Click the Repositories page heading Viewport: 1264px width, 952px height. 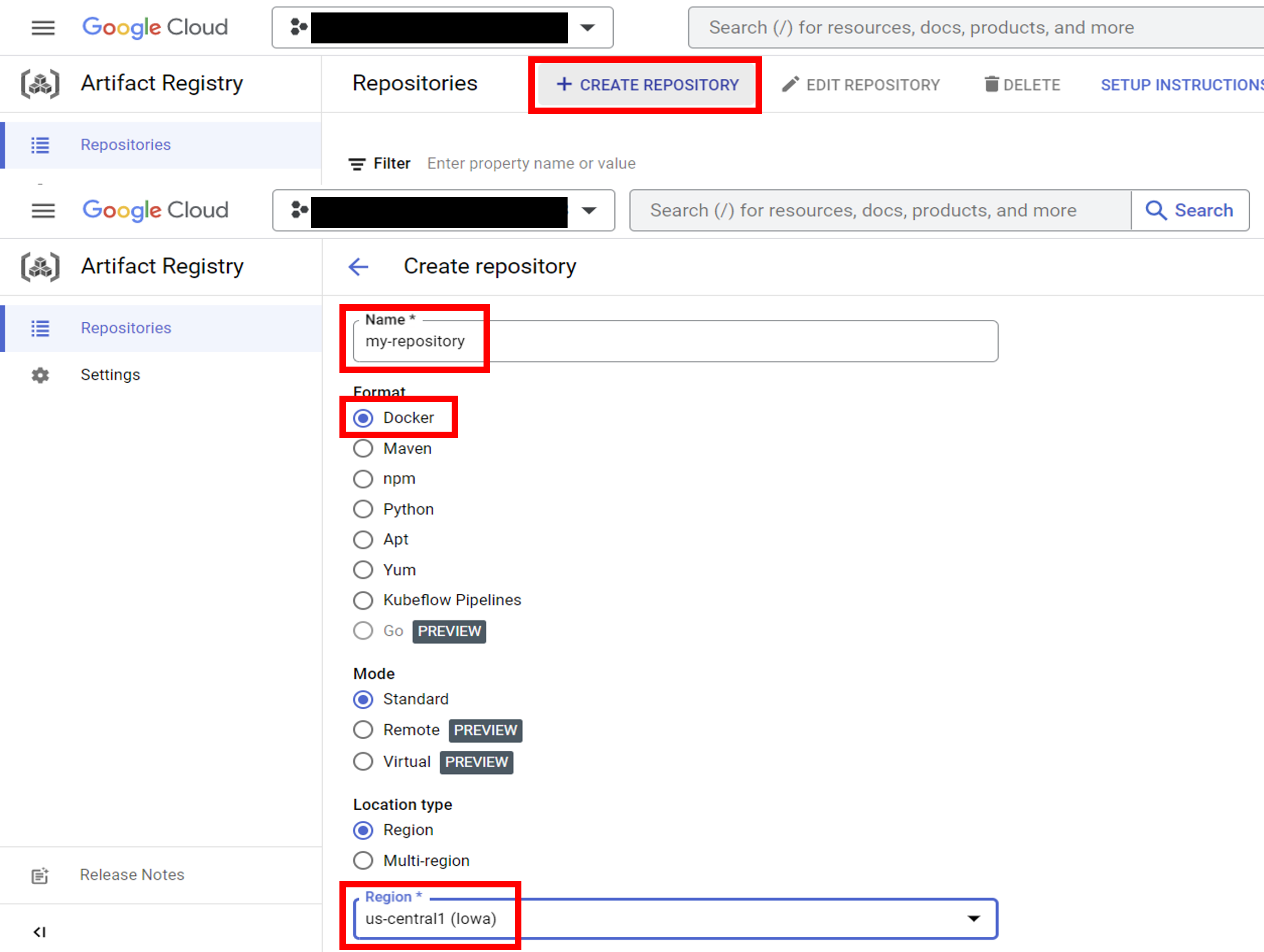pyautogui.click(x=415, y=84)
